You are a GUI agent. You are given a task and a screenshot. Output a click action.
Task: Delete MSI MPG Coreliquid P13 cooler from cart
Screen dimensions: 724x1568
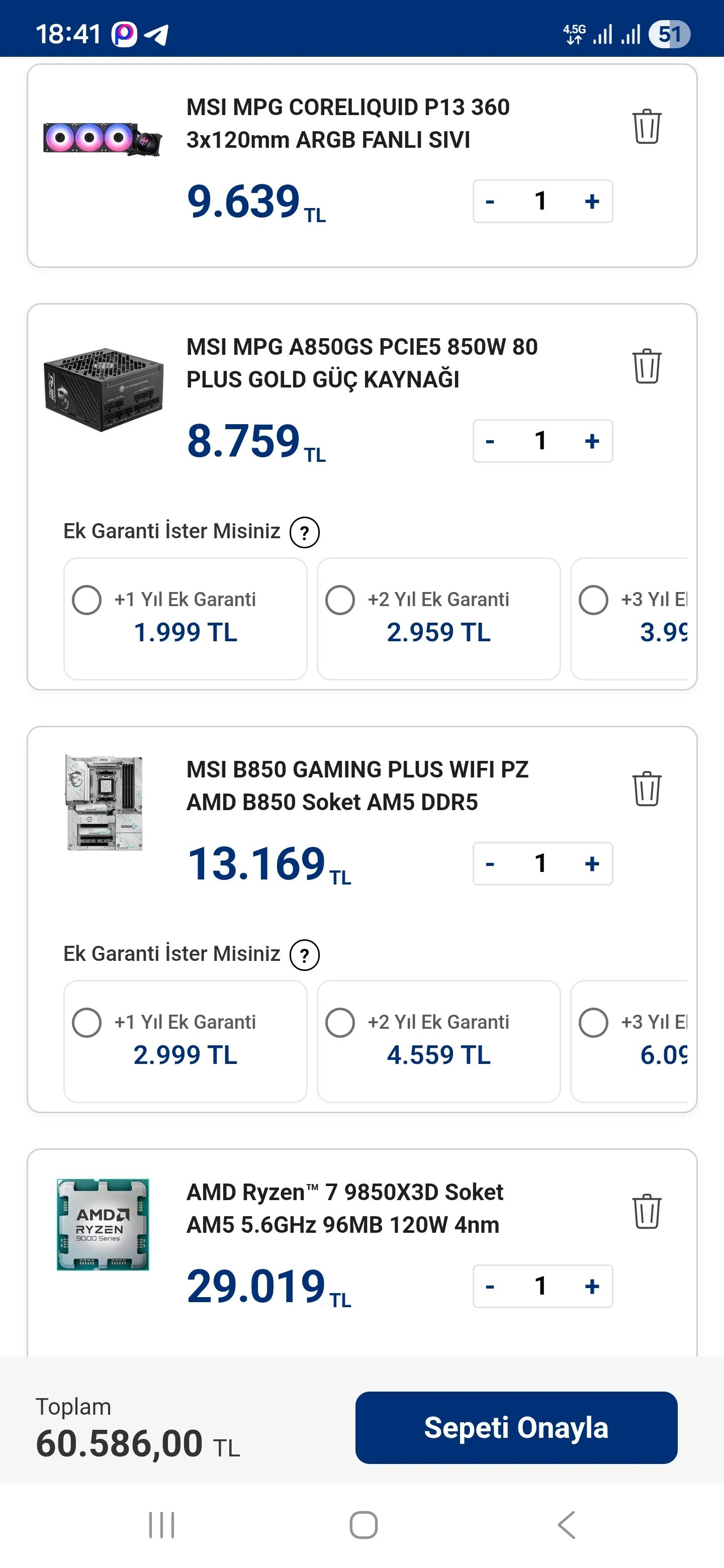click(x=646, y=126)
